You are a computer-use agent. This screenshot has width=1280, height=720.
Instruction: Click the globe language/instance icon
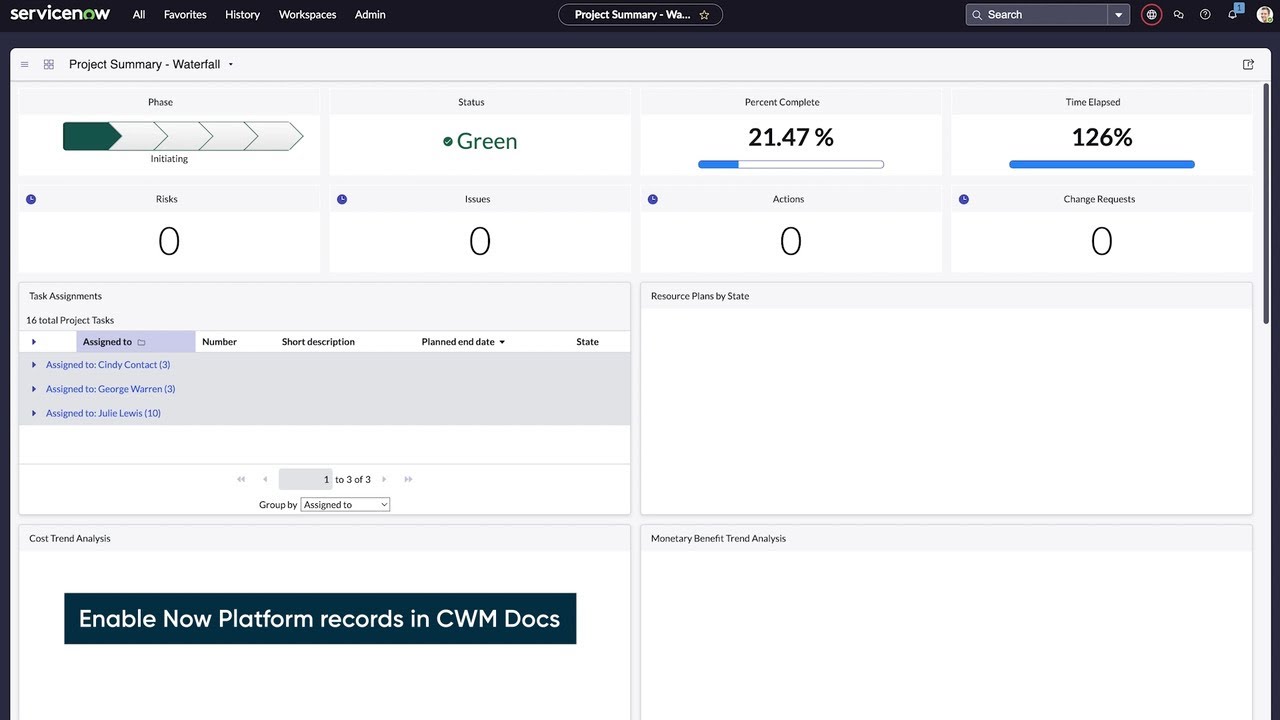click(1151, 14)
